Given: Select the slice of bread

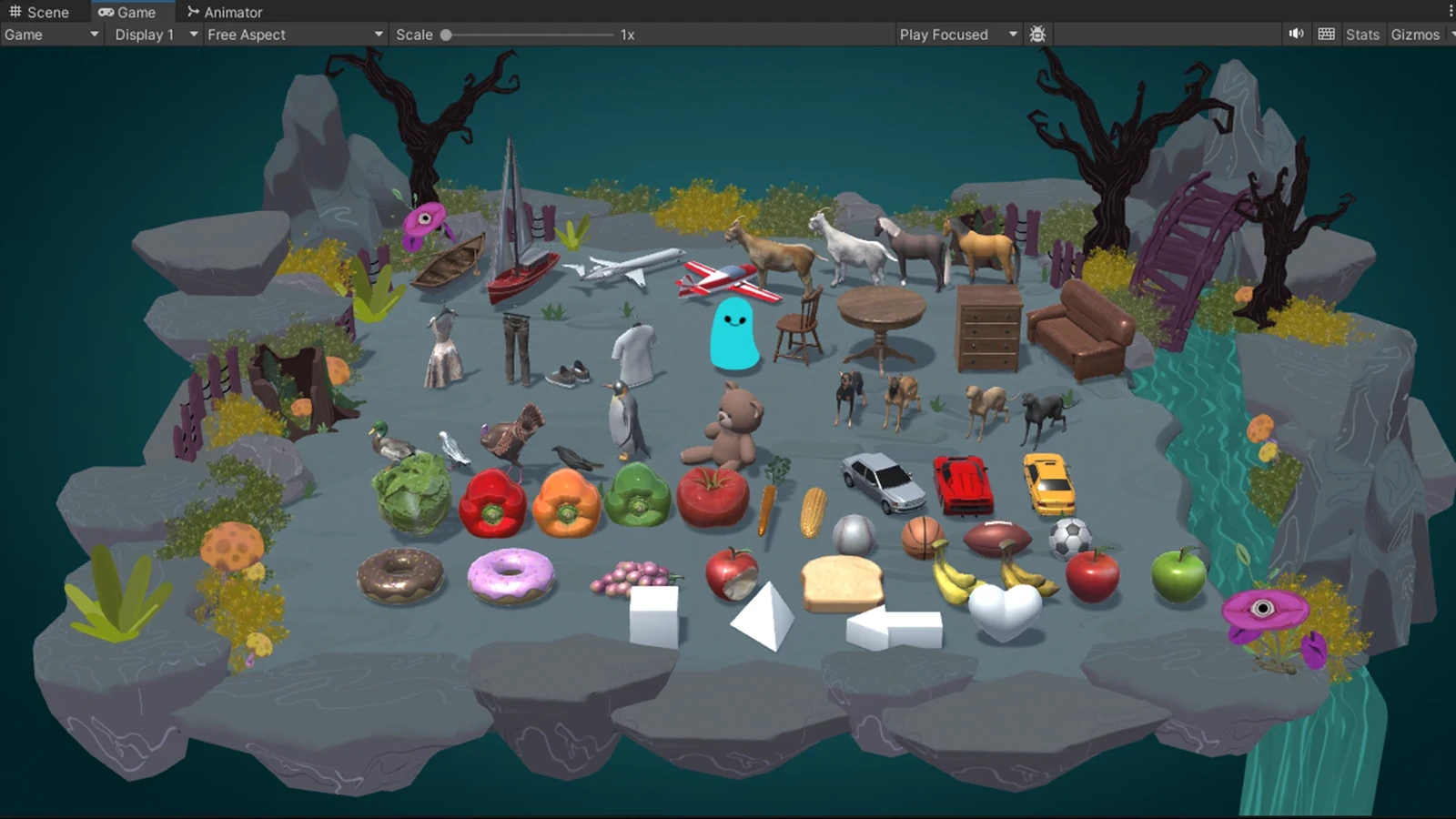Looking at the screenshot, I should click(842, 583).
